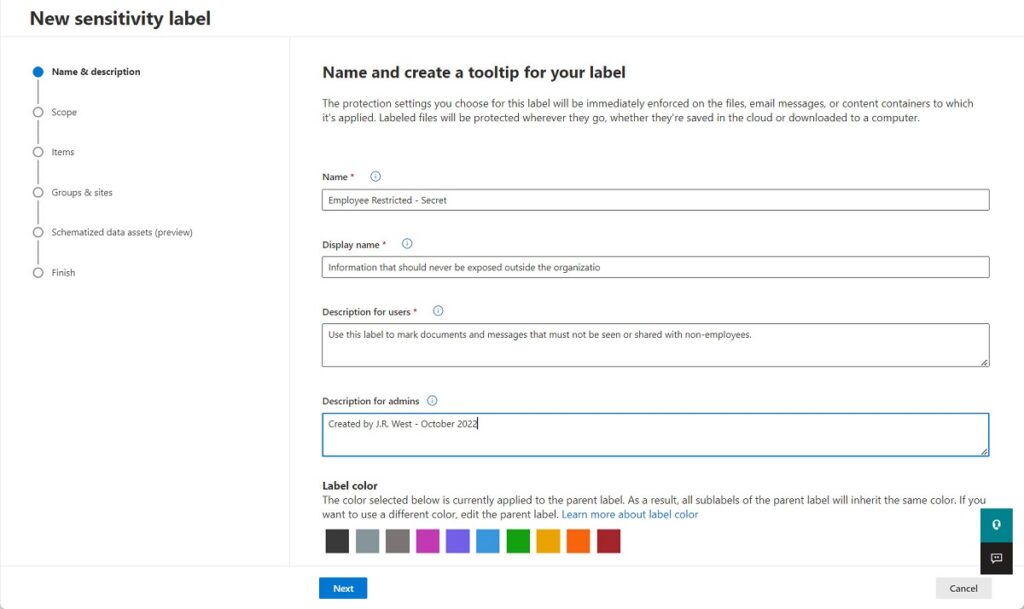Click the Next button
Viewport: 1024px width, 609px height.
[x=343, y=588]
